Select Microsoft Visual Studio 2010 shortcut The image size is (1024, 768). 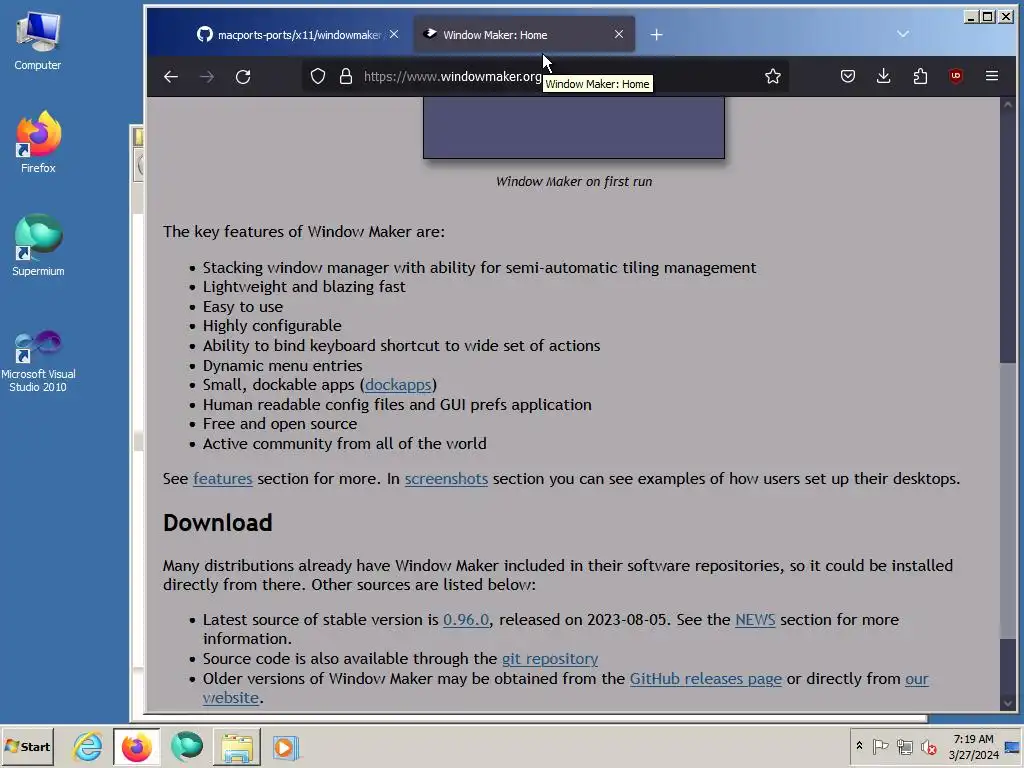38,361
